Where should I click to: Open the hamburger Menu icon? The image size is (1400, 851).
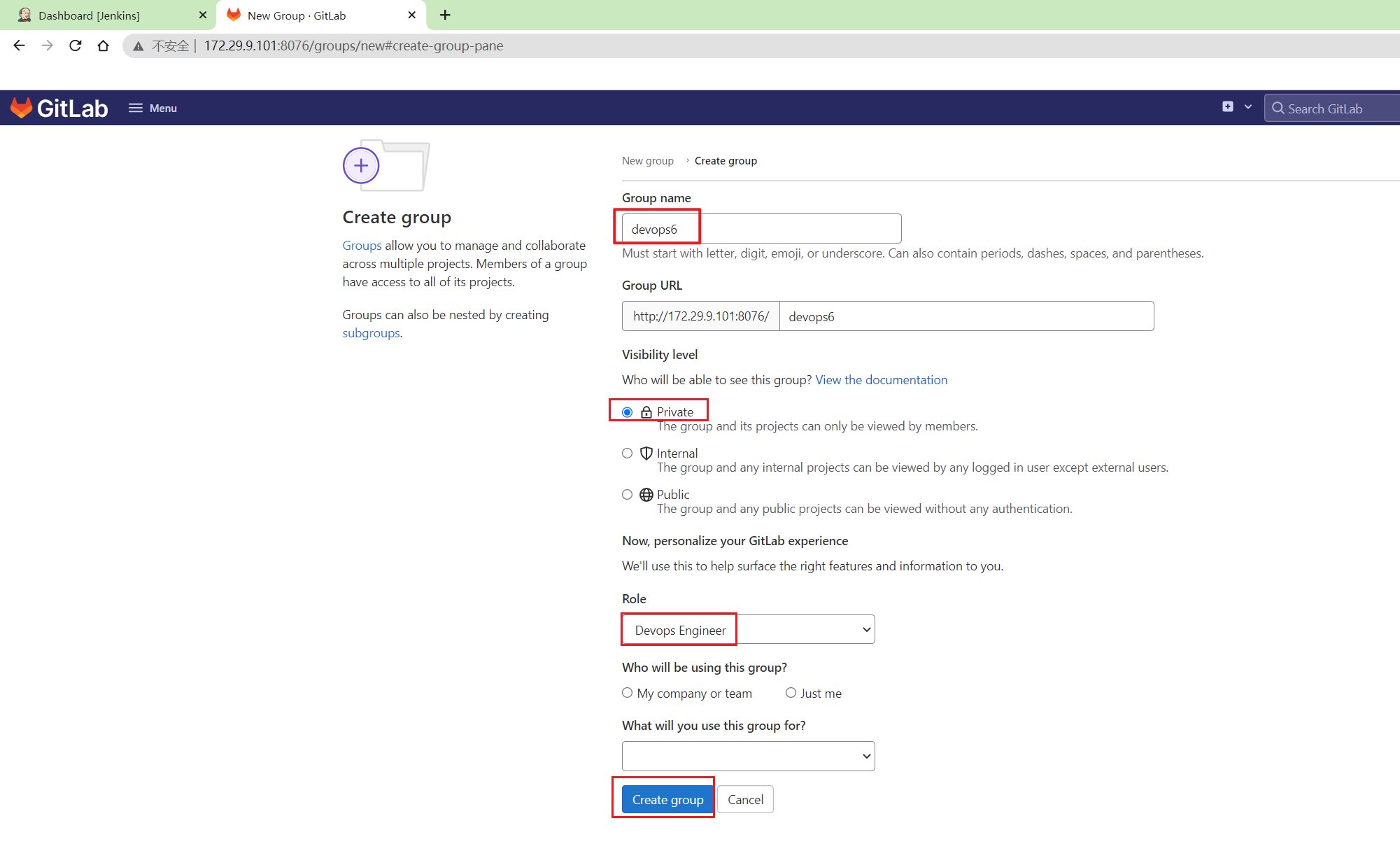click(x=136, y=108)
